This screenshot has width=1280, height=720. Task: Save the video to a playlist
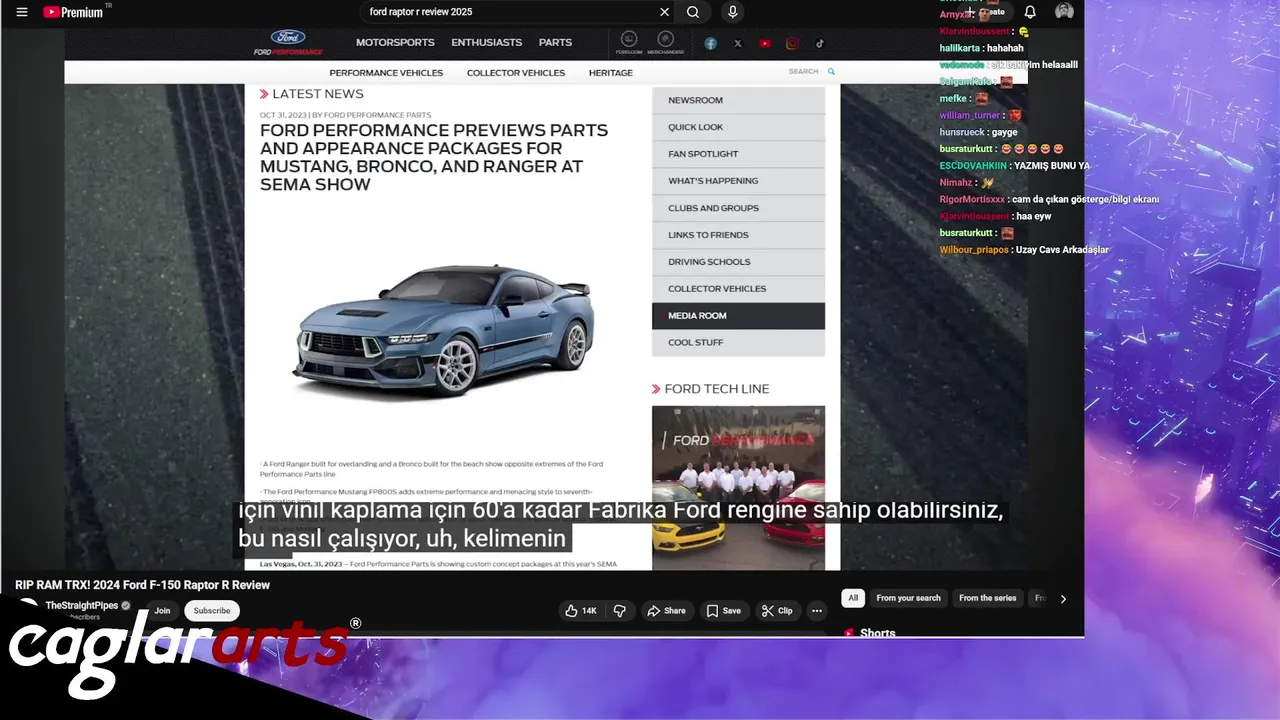click(724, 611)
